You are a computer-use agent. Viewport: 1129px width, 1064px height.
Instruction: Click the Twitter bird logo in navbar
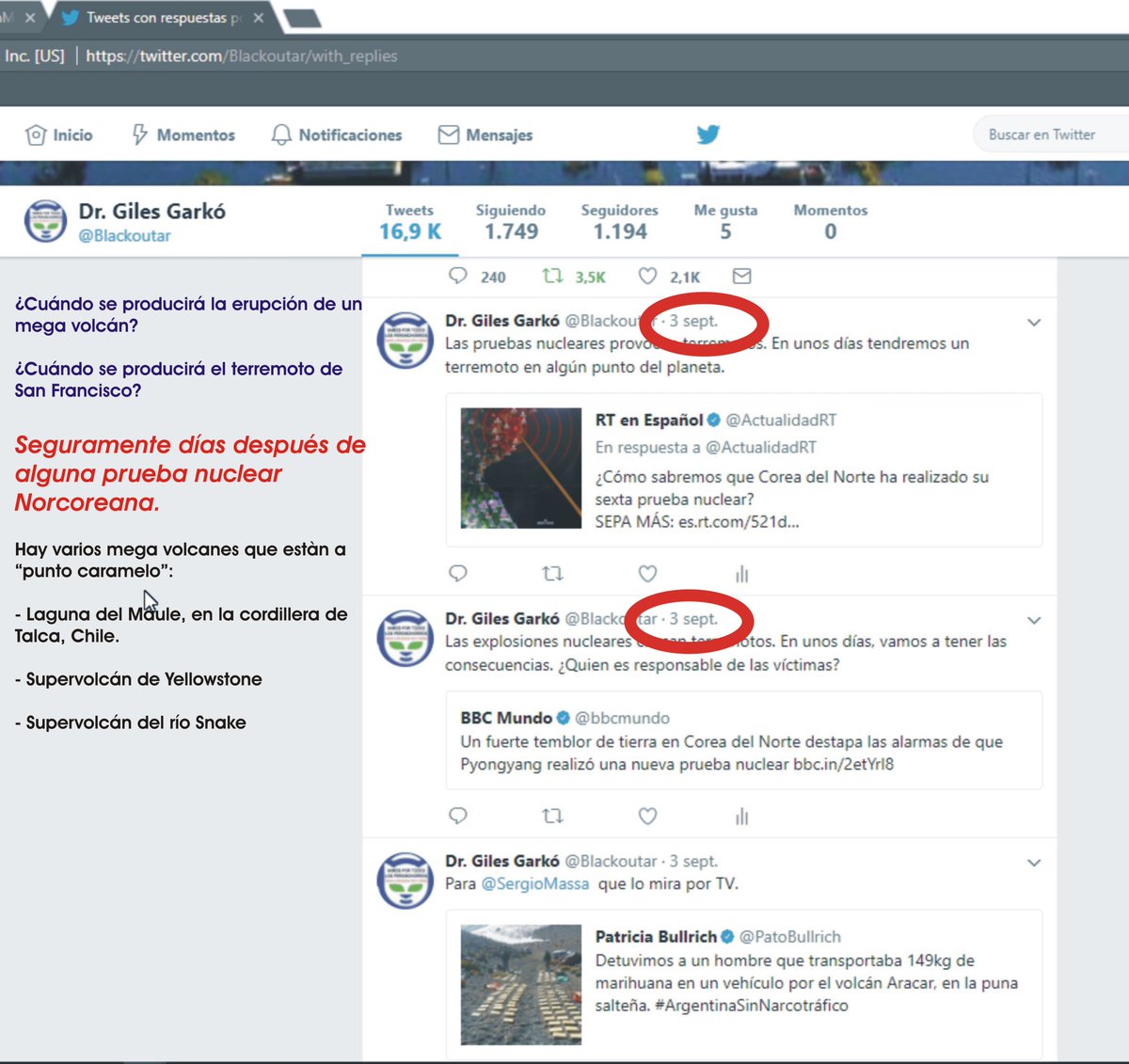[x=708, y=135]
